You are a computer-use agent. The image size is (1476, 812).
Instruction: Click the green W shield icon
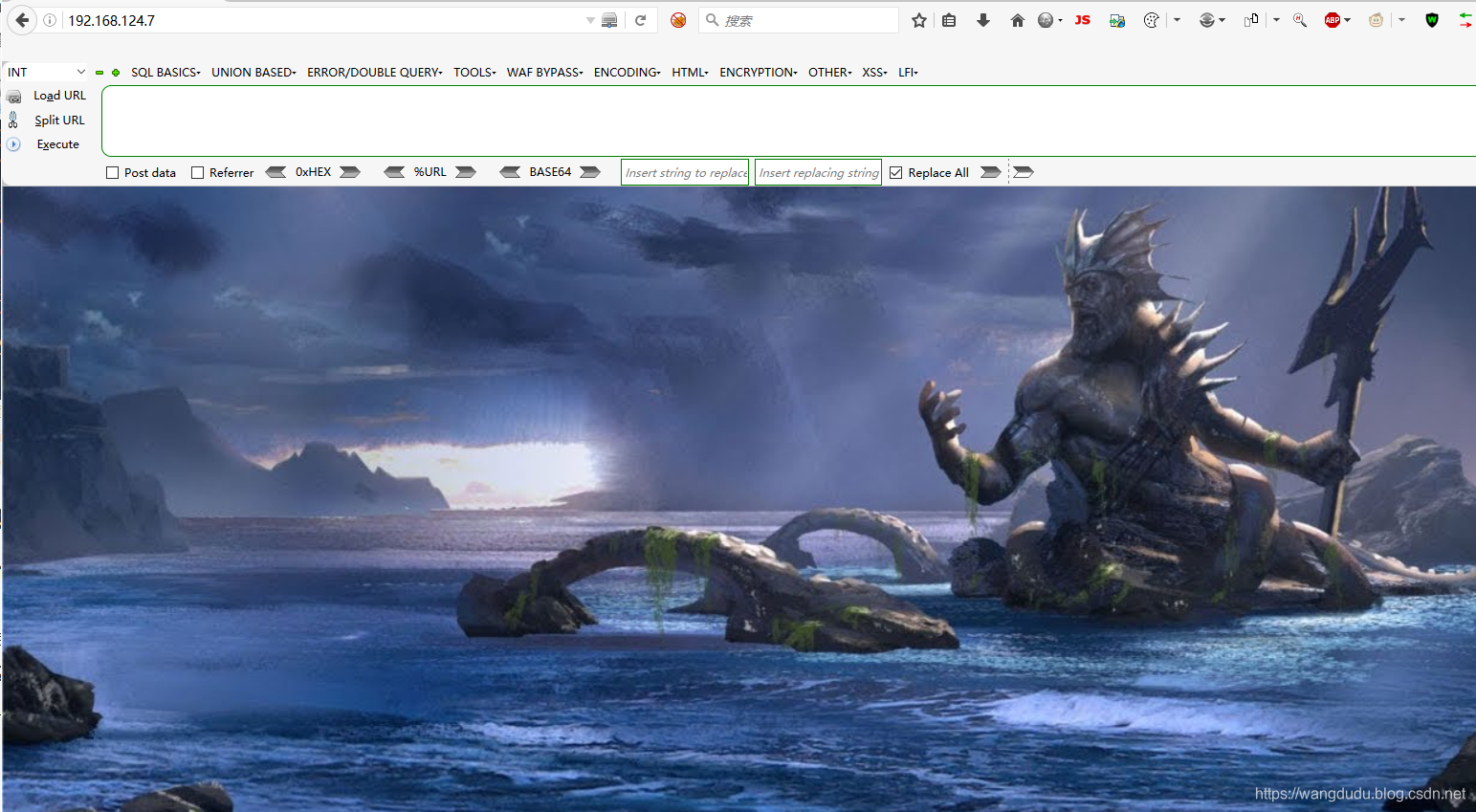tap(1432, 20)
